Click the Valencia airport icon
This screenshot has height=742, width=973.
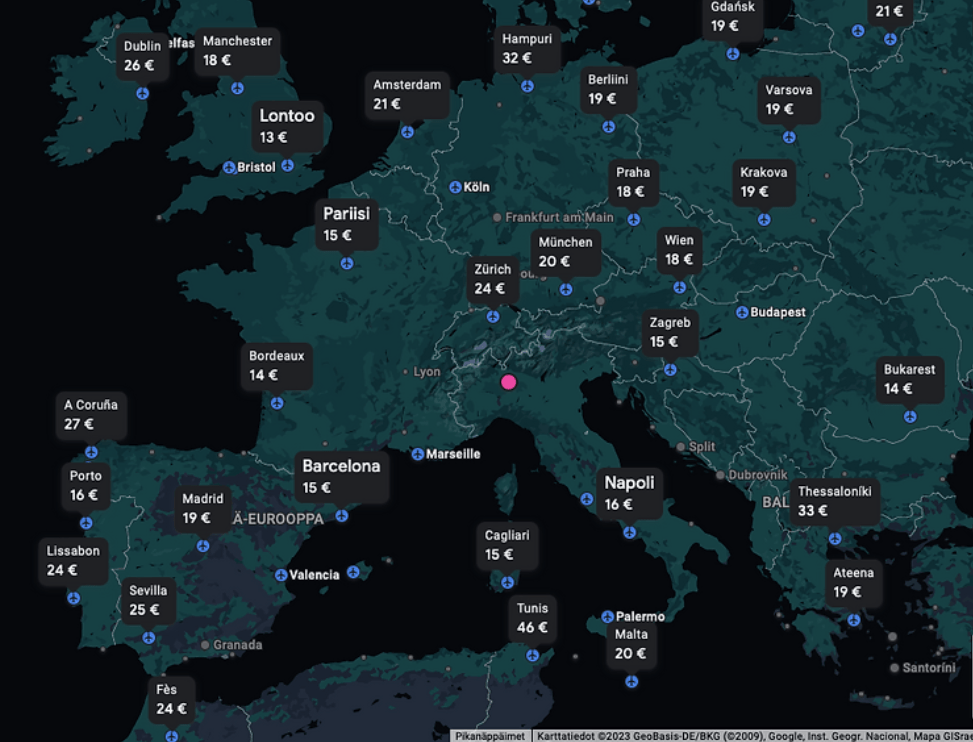pos(281,575)
